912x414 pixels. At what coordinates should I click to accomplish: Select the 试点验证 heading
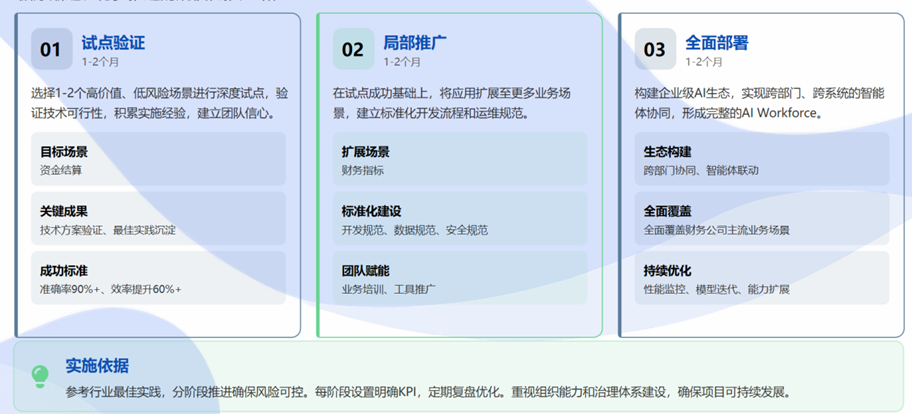click(113, 43)
